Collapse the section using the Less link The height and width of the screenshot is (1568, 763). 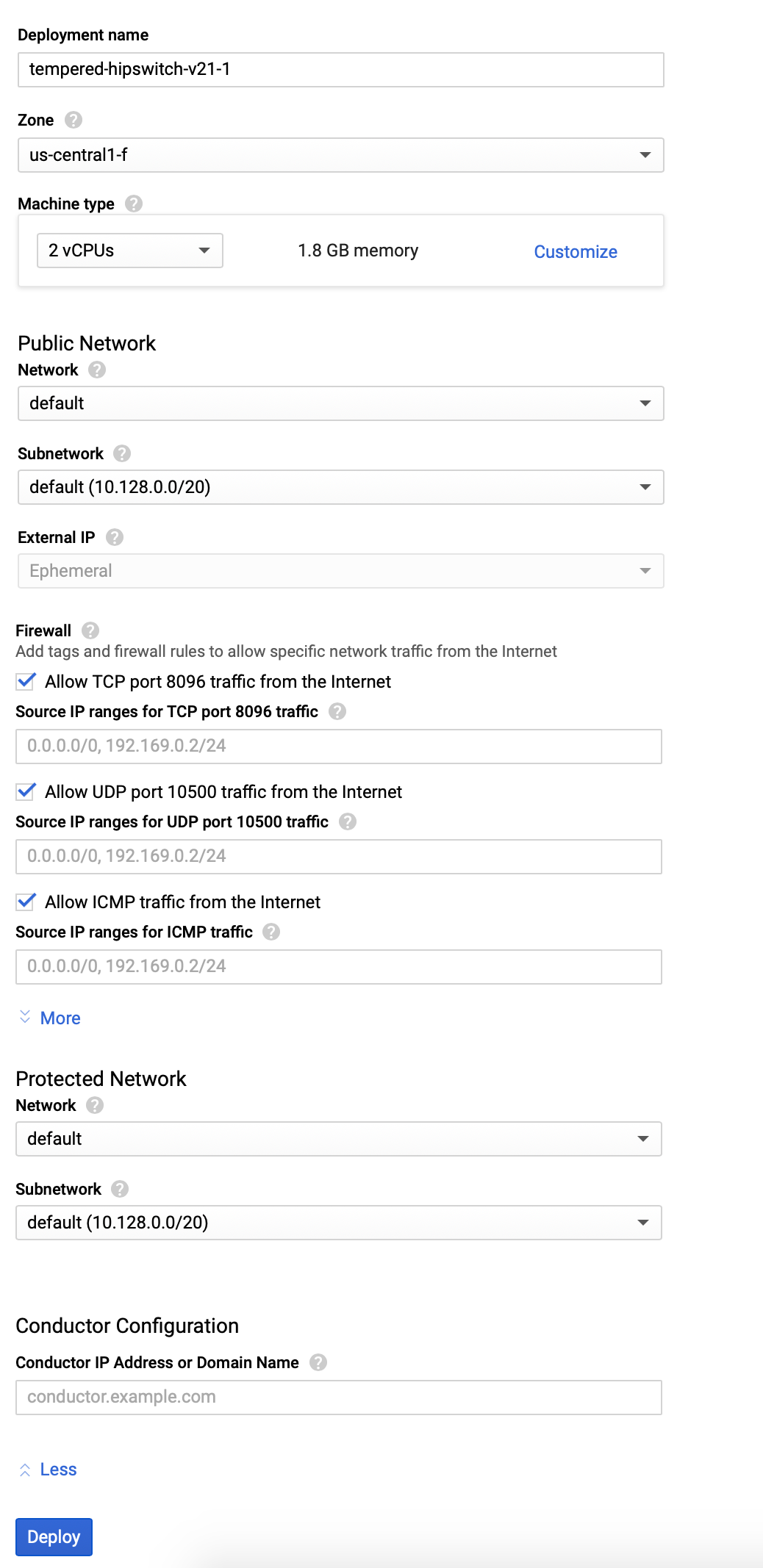[x=57, y=1470]
